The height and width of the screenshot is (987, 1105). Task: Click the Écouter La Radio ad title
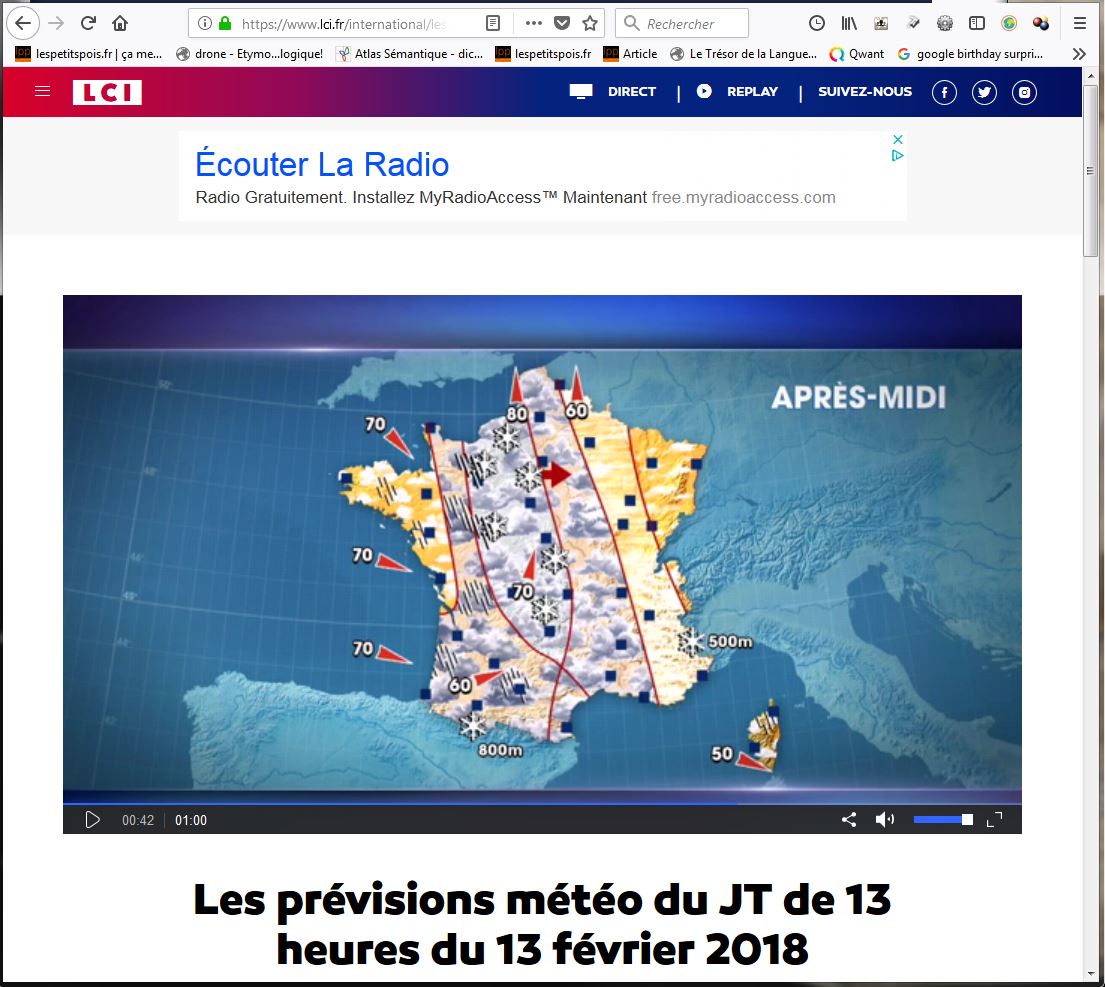point(322,164)
